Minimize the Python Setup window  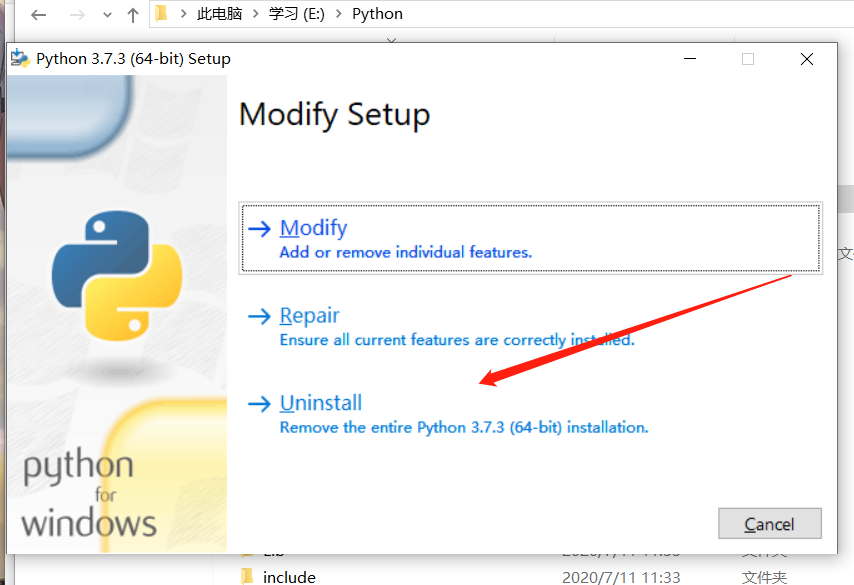(x=690, y=58)
